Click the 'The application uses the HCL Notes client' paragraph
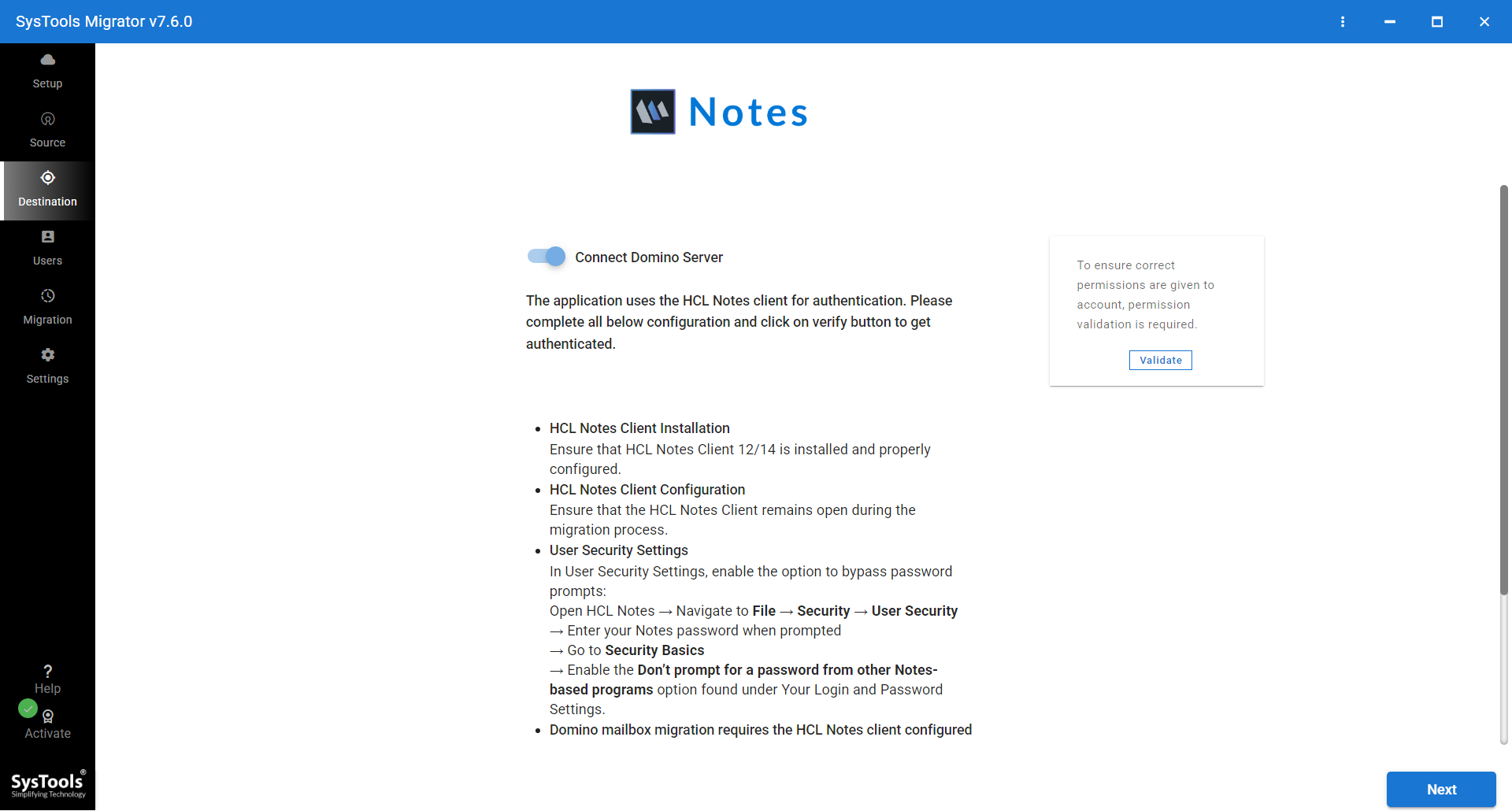1512x811 pixels. click(x=739, y=322)
